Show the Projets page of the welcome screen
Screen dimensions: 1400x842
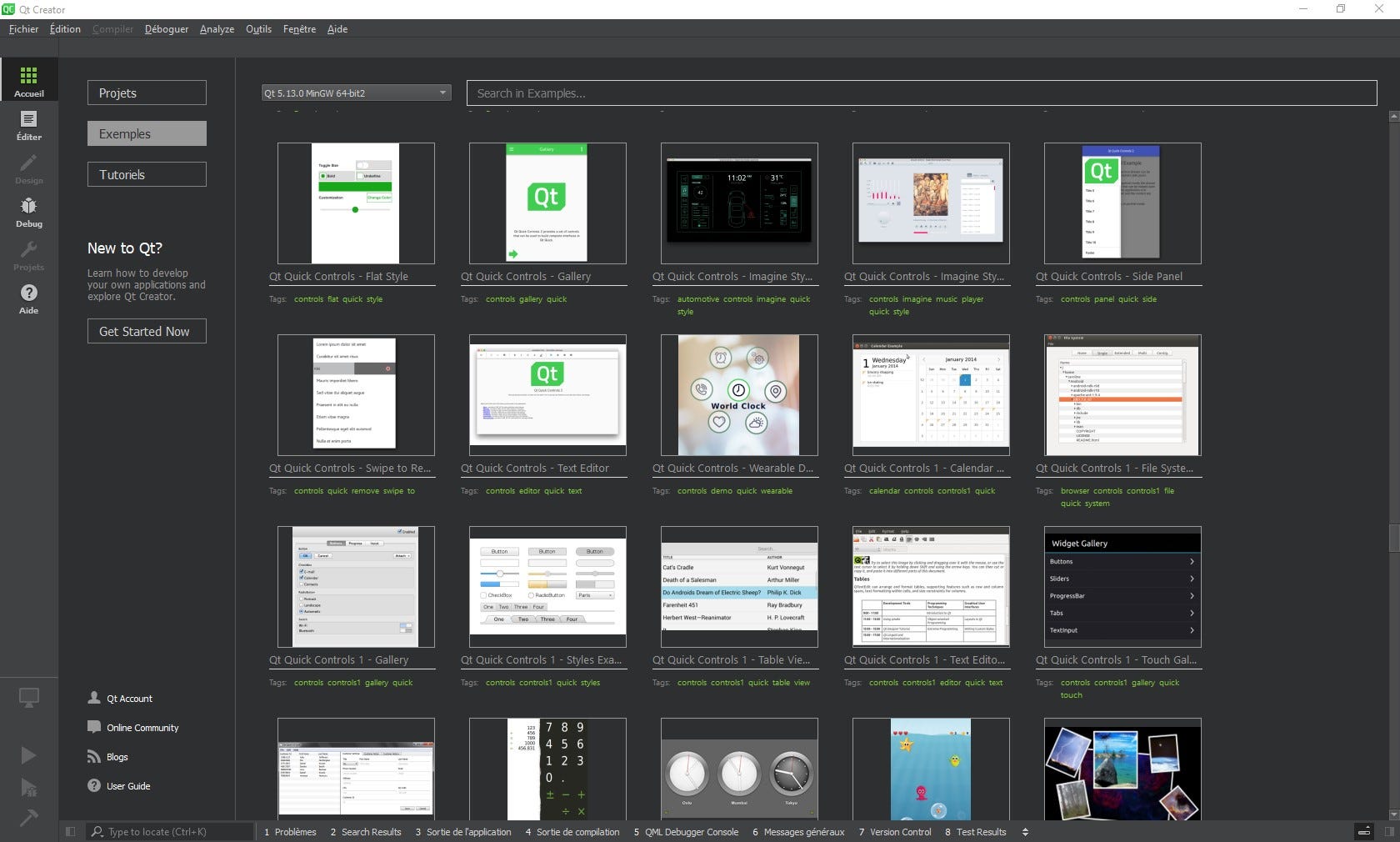point(147,93)
